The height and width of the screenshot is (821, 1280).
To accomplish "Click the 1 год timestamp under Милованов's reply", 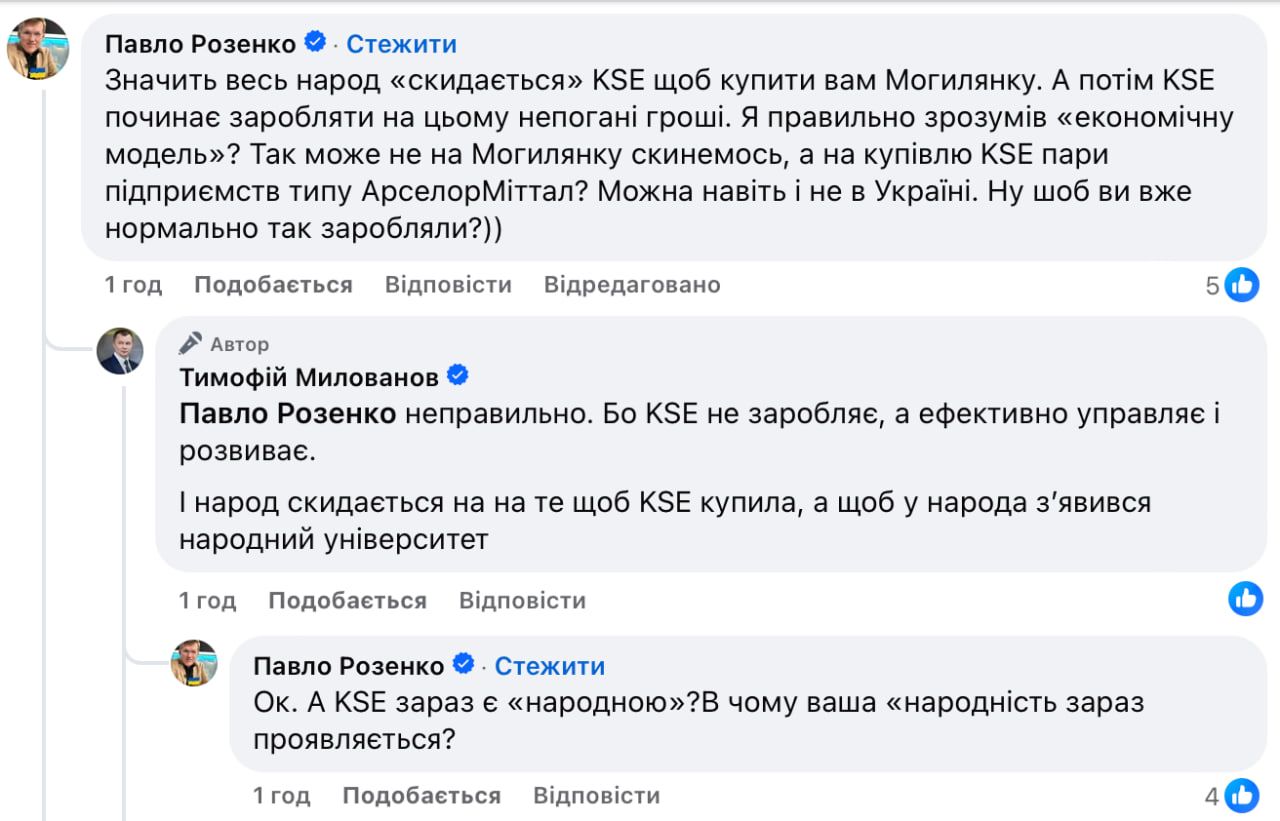I will (x=206, y=599).
